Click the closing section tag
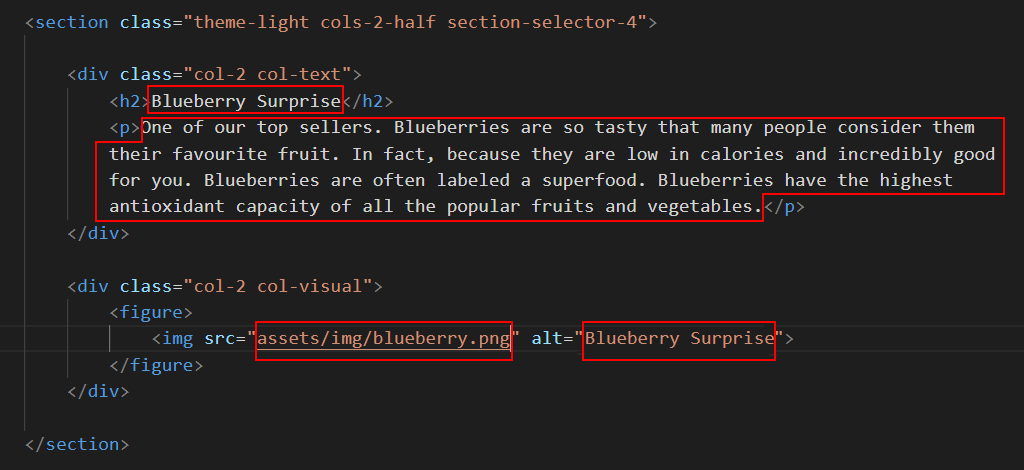1024x470 pixels. [x=77, y=444]
